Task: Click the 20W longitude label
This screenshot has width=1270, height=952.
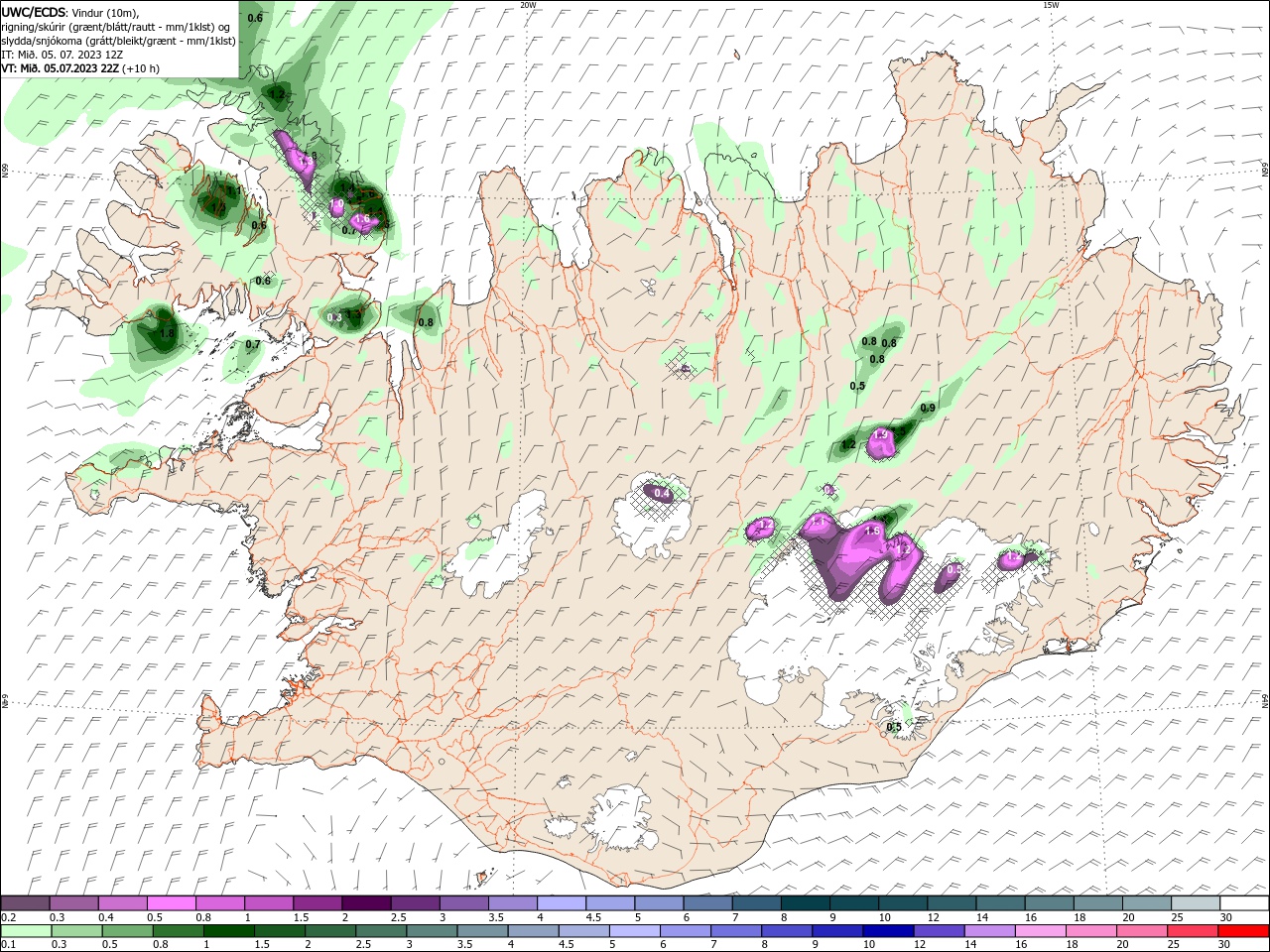Action: click(528, 5)
